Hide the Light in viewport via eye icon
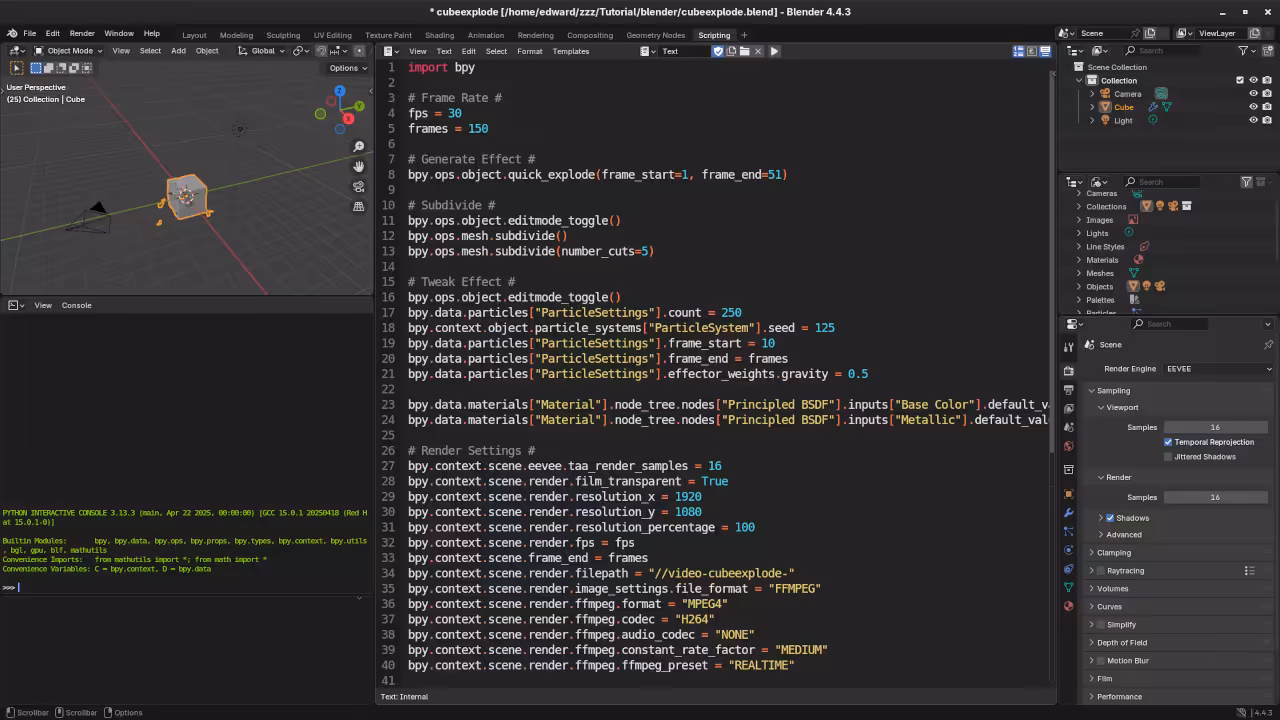Screen dimensions: 1280x720 [x=1253, y=120]
